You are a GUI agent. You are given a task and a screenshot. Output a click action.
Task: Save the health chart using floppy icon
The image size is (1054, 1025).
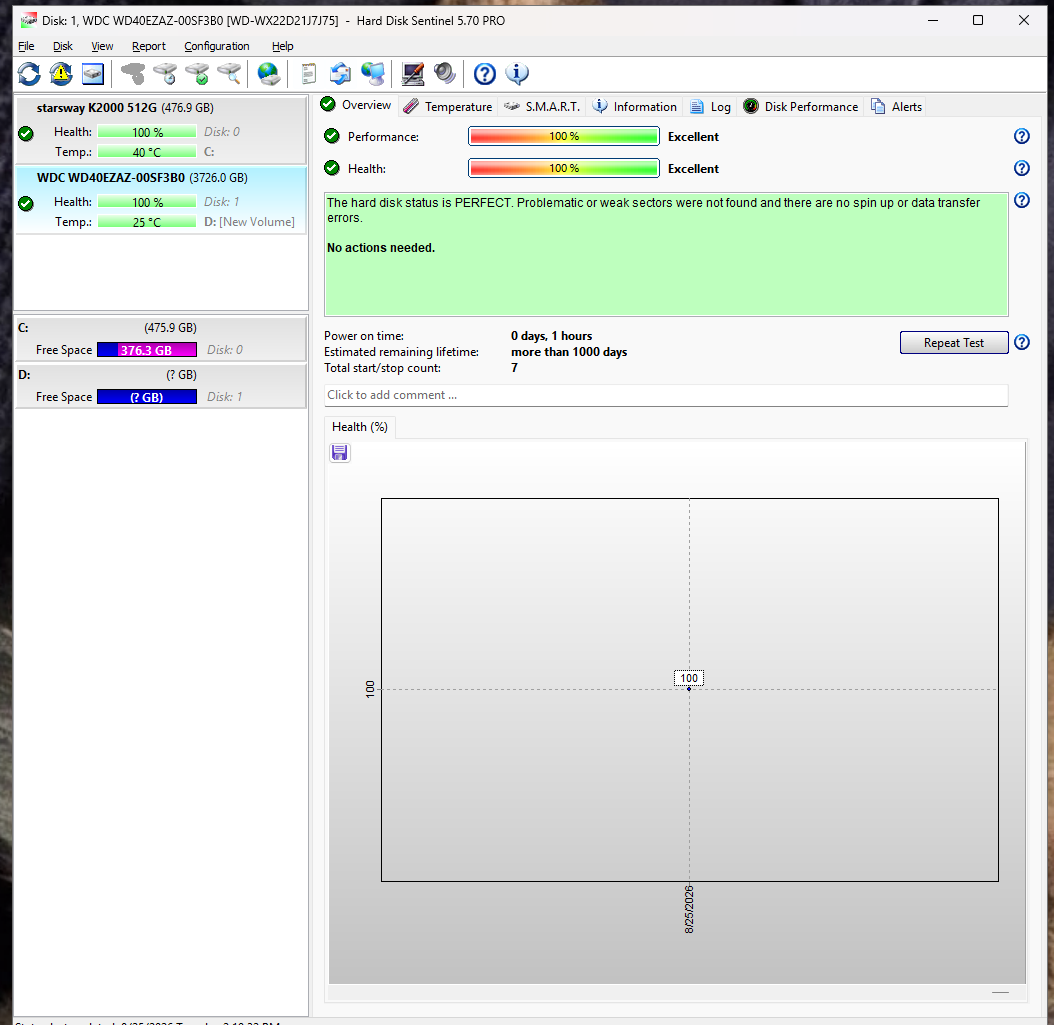click(x=340, y=453)
